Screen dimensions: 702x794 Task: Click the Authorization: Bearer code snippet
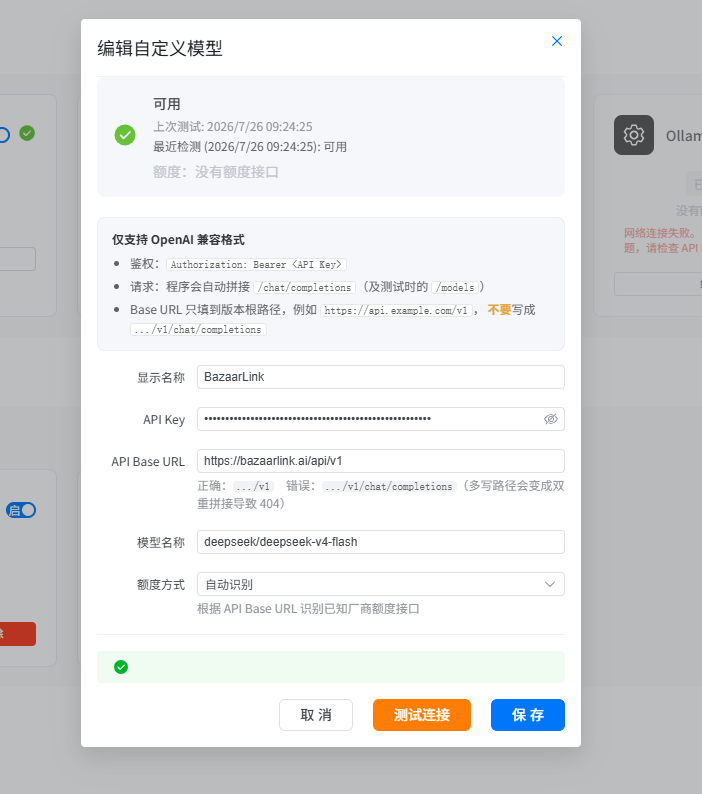tap(256, 264)
